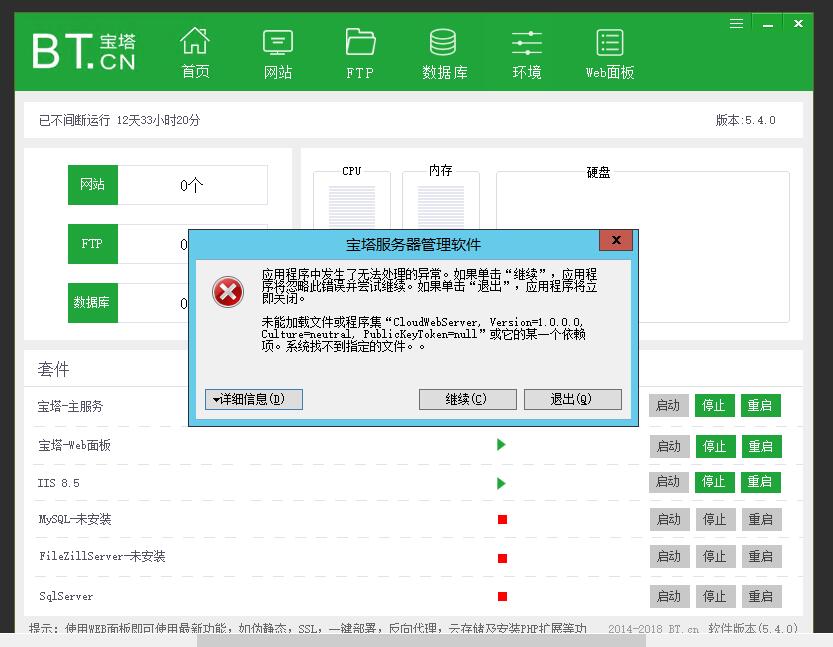Start the 宝塔-主服务 service

[x=668, y=406]
